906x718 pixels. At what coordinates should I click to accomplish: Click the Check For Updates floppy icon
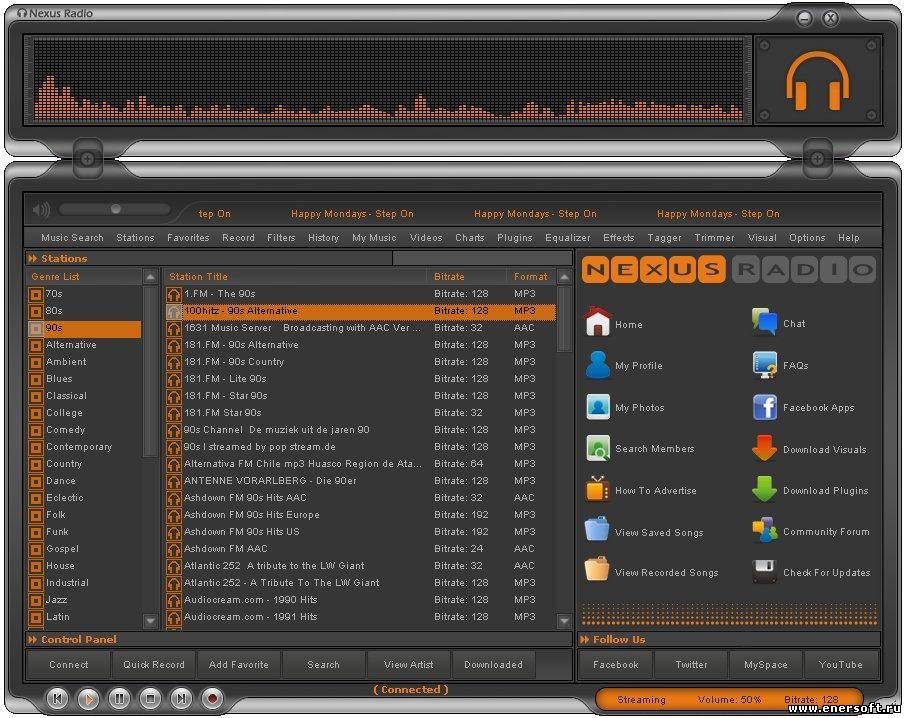pos(764,571)
